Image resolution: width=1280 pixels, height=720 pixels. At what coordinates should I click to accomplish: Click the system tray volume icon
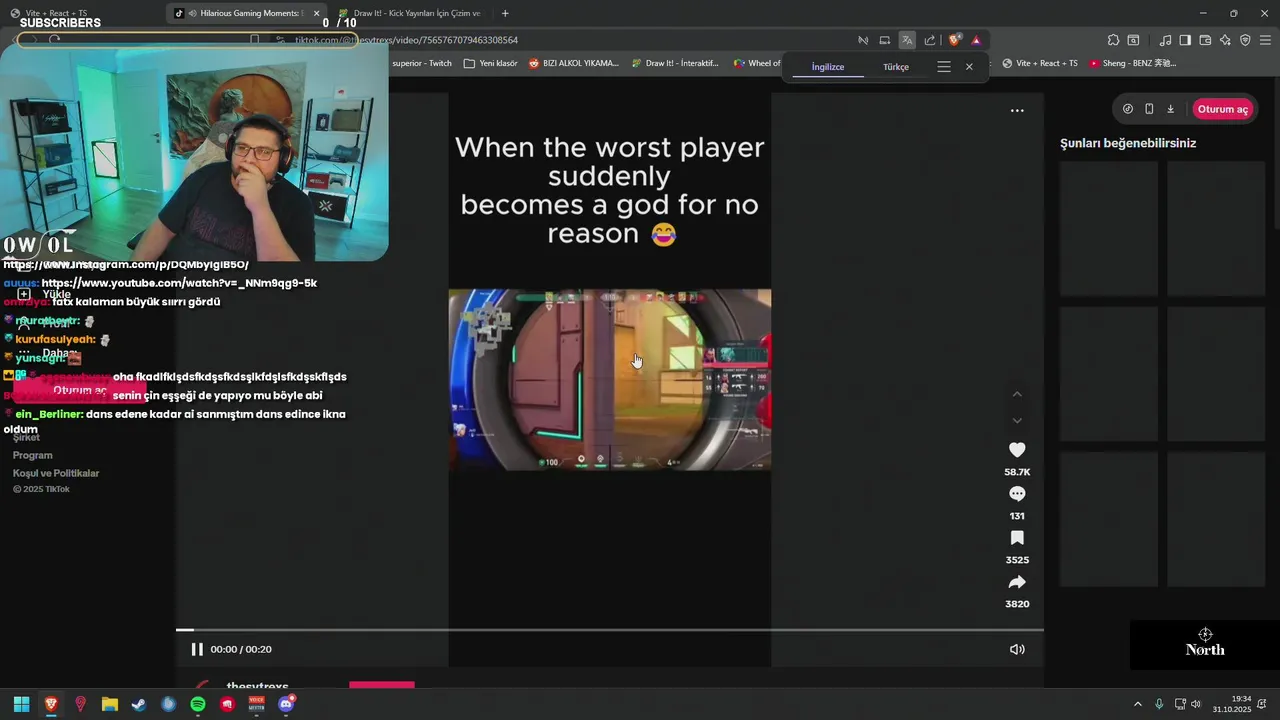pyautogui.click(x=1197, y=704)
